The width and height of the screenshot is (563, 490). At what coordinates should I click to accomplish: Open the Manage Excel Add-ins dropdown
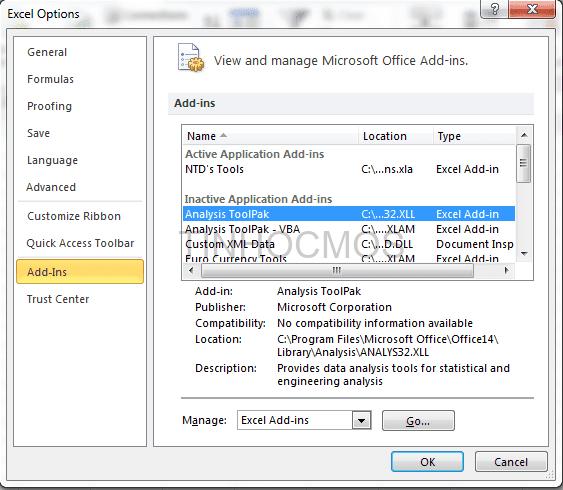(304, 420)
